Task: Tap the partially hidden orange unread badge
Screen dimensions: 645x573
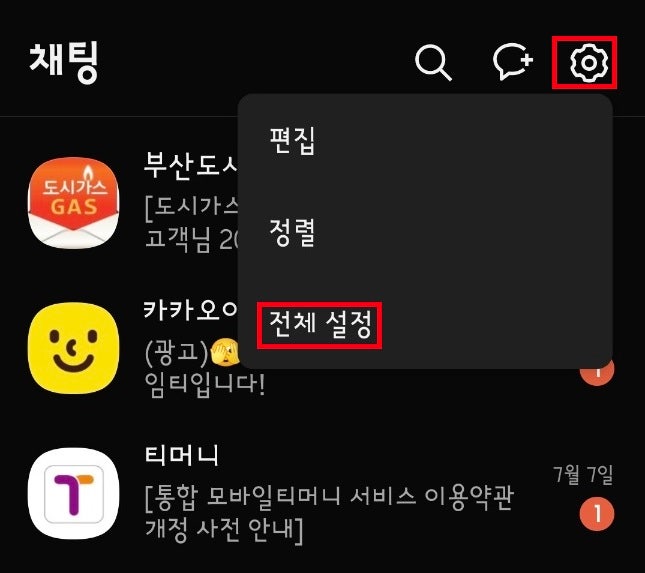Action: tap(597, 373)
